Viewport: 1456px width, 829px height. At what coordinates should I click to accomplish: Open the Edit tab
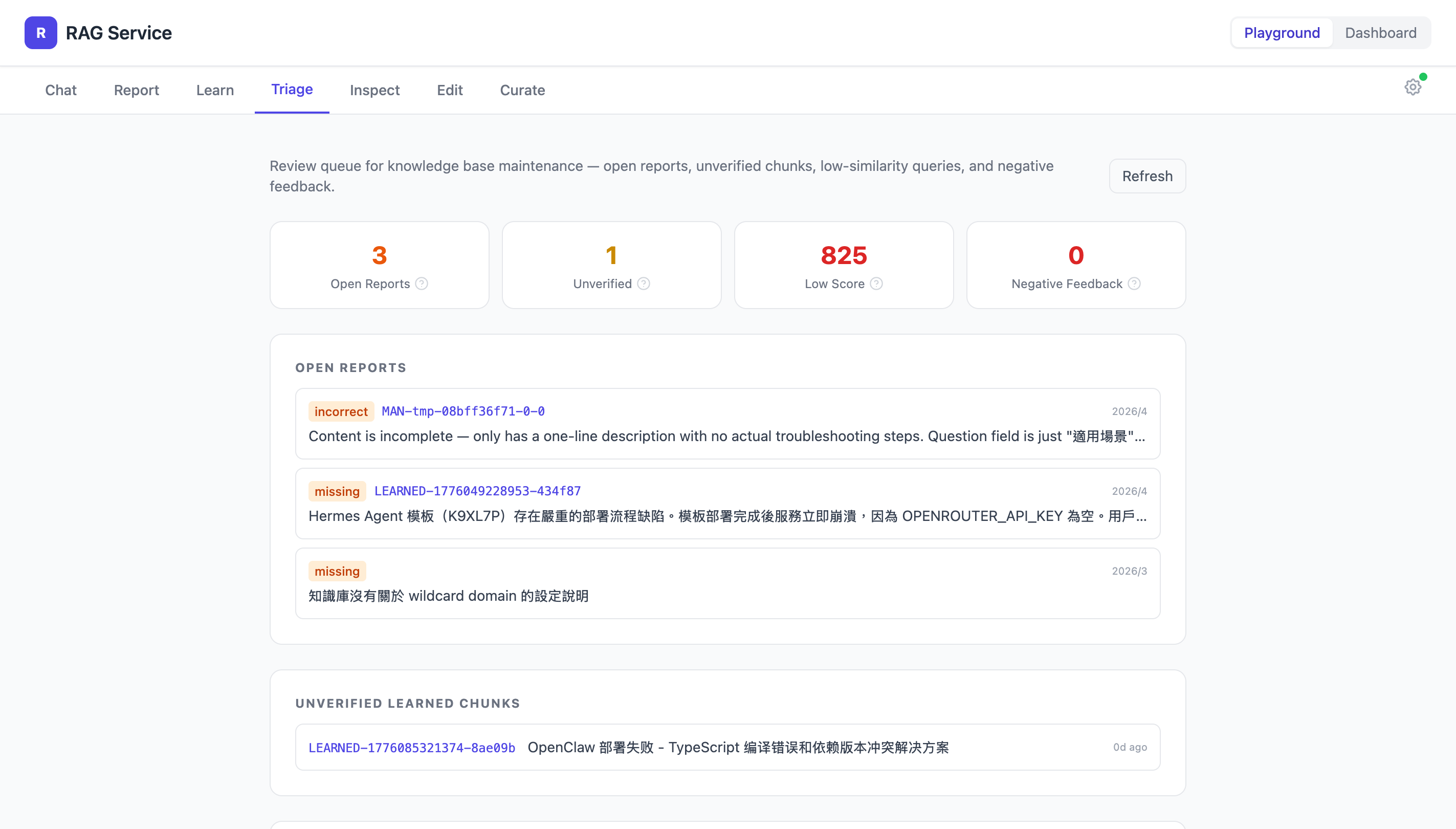[x=449, y=90]
